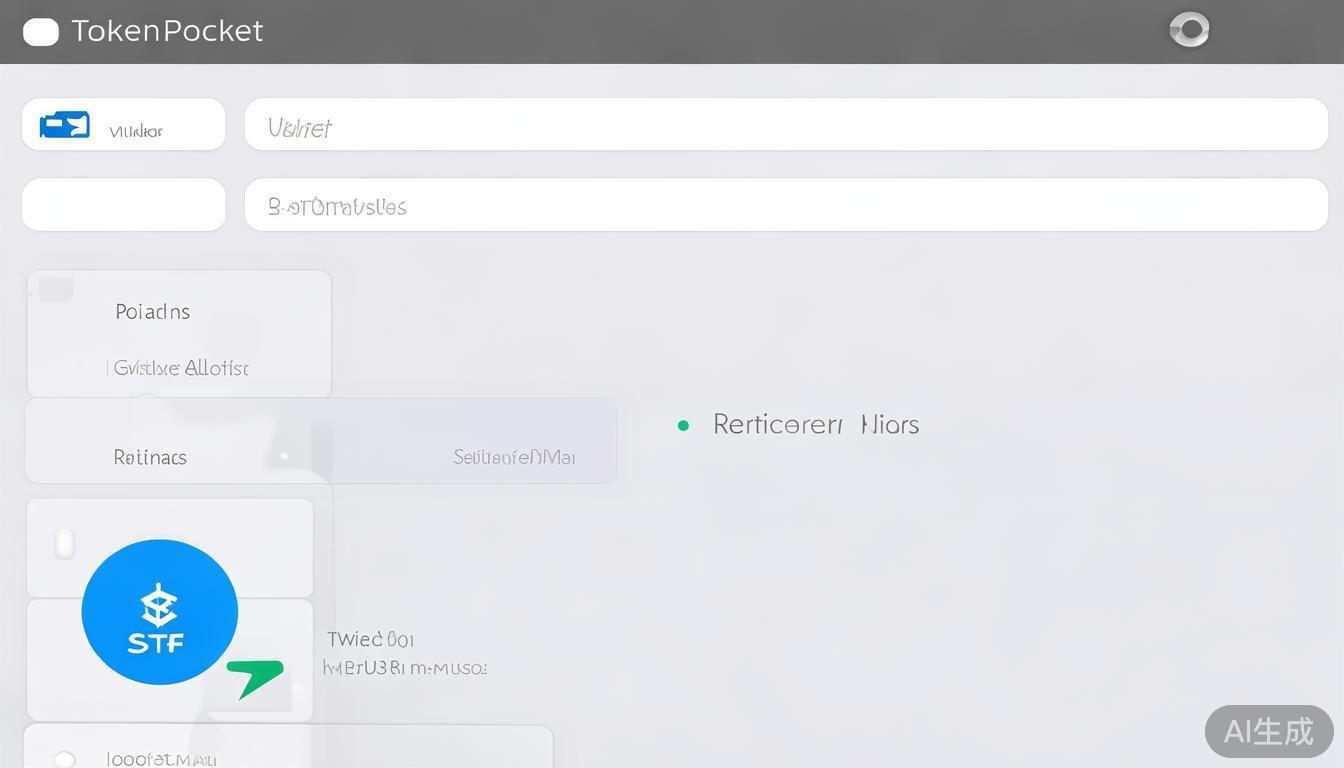Click the Rerticererr Hiors label
1344x768 pixels.
click(815, 425)
